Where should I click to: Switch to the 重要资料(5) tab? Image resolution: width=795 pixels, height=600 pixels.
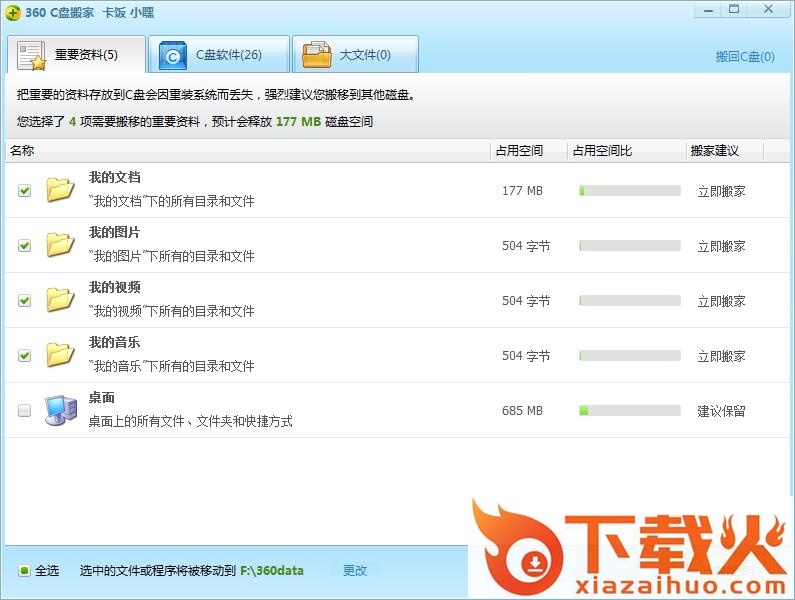pyautogui.click(x=76, y=56)
